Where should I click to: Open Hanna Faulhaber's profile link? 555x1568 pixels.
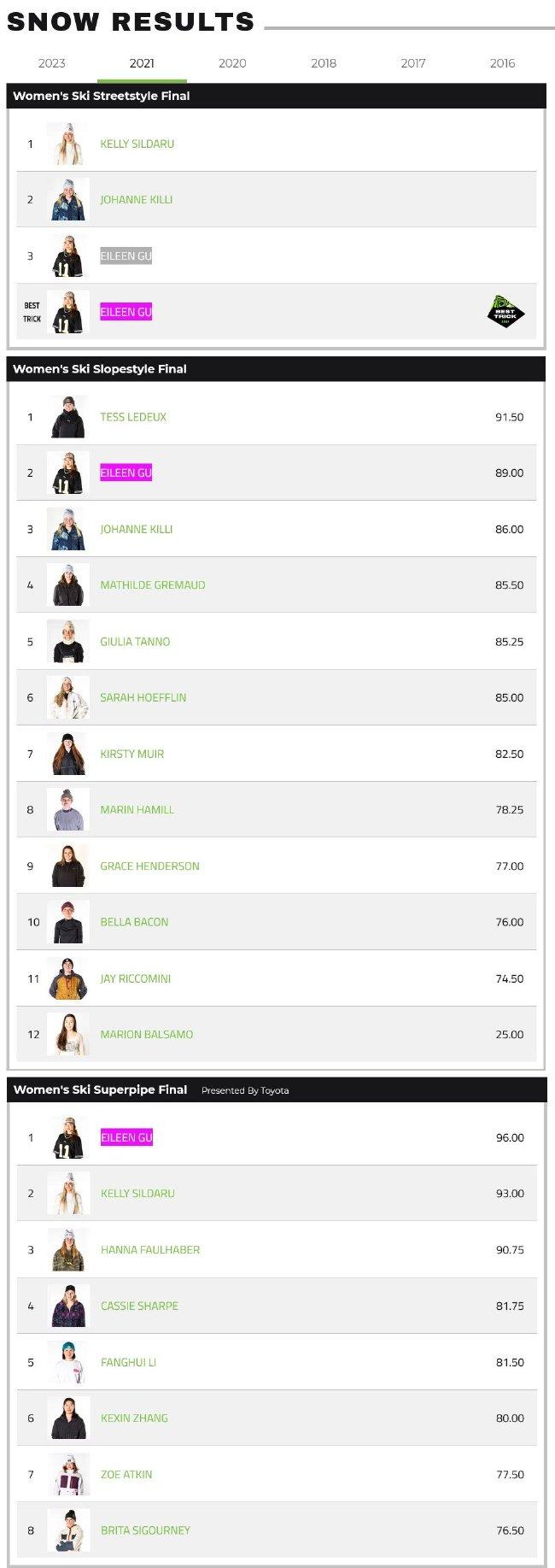150,1250
